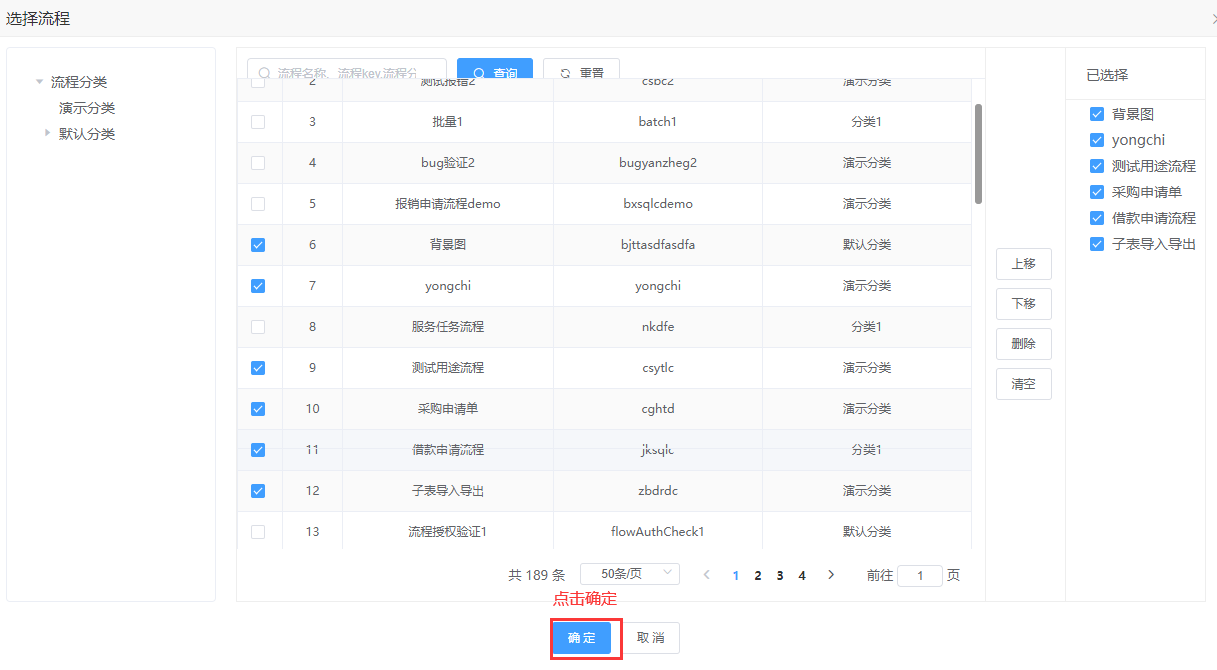Click the table vertical scrollbar
Viewport: 1217px width, 670px height.
978,154
